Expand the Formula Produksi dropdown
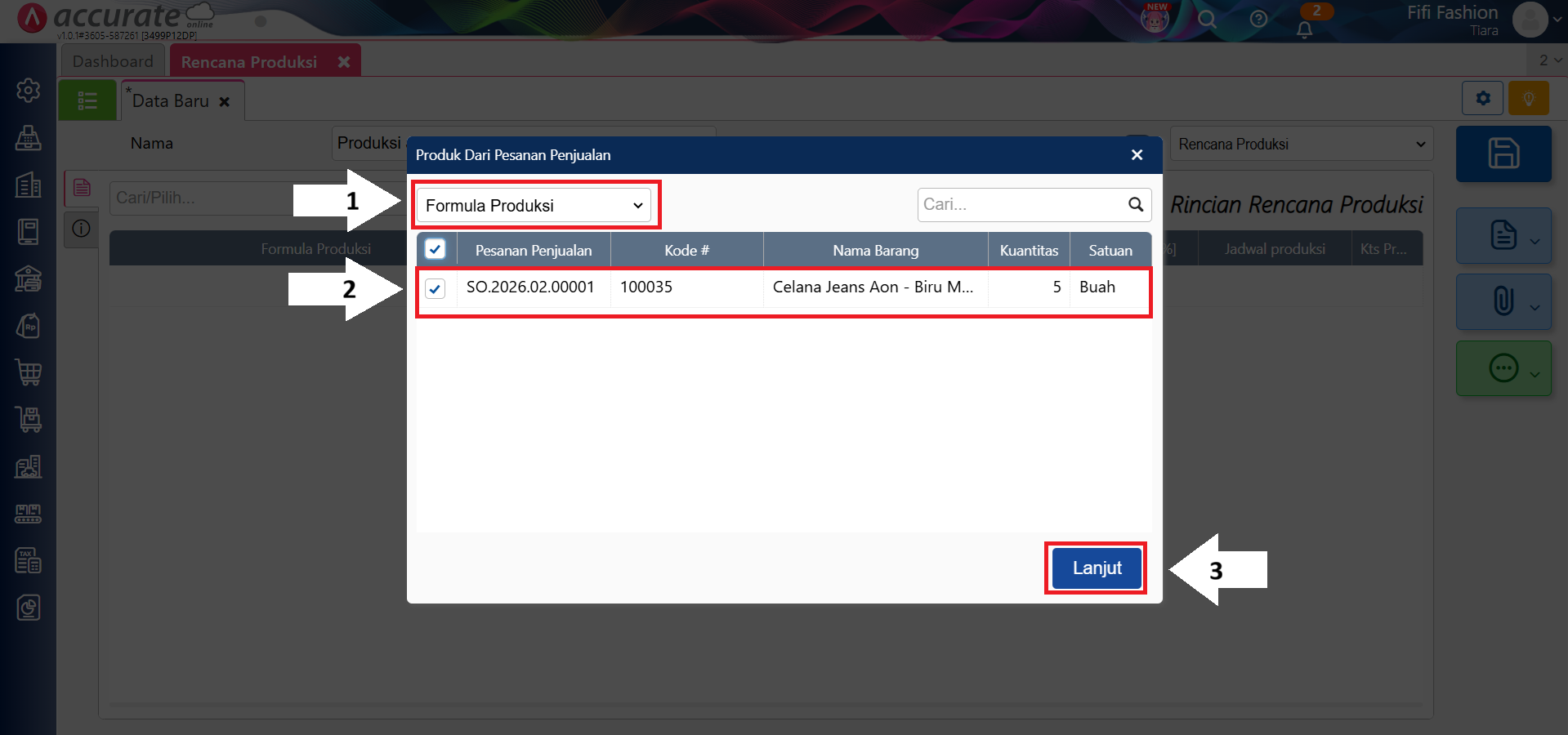1568x735 pixels. (534, 206)
